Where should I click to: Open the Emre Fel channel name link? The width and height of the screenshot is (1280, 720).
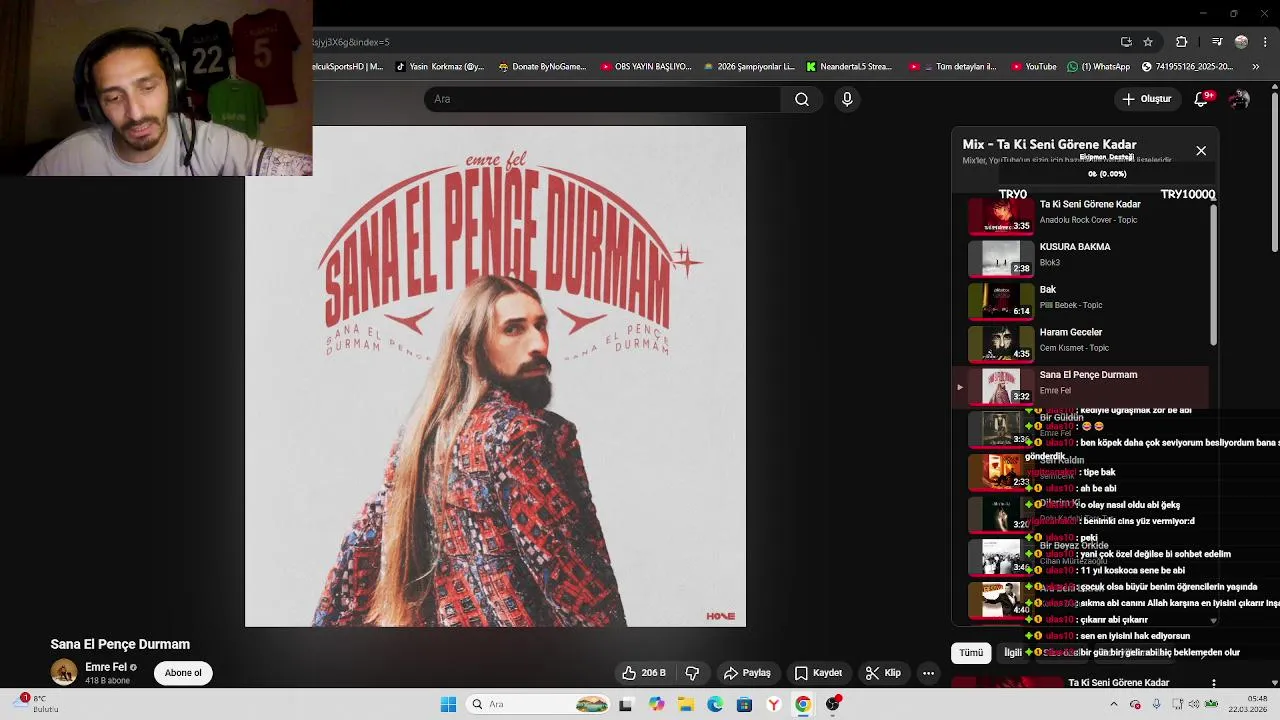(x=106, y=667)
